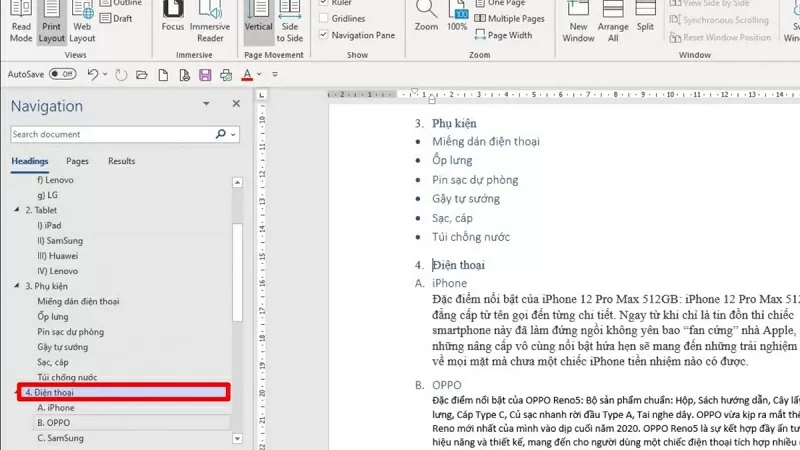This screenshot has height=450, width=800.
Task: Select 'Sạc, cáp' in Navigation pane
Action: click(x=53, y=362)
